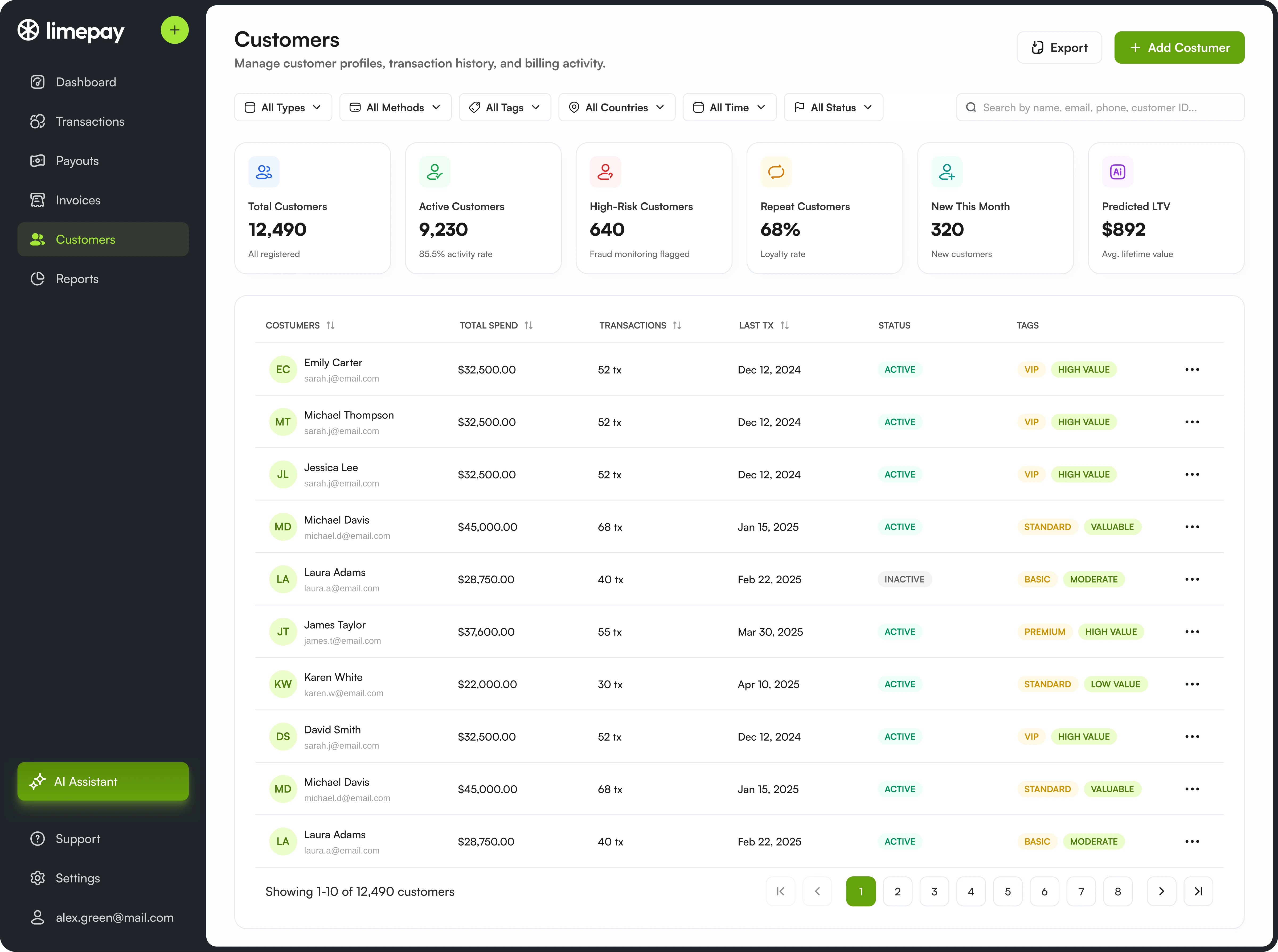Open the Invoices section
This screenshot has width=1278, height=952.
coord(103,200)
